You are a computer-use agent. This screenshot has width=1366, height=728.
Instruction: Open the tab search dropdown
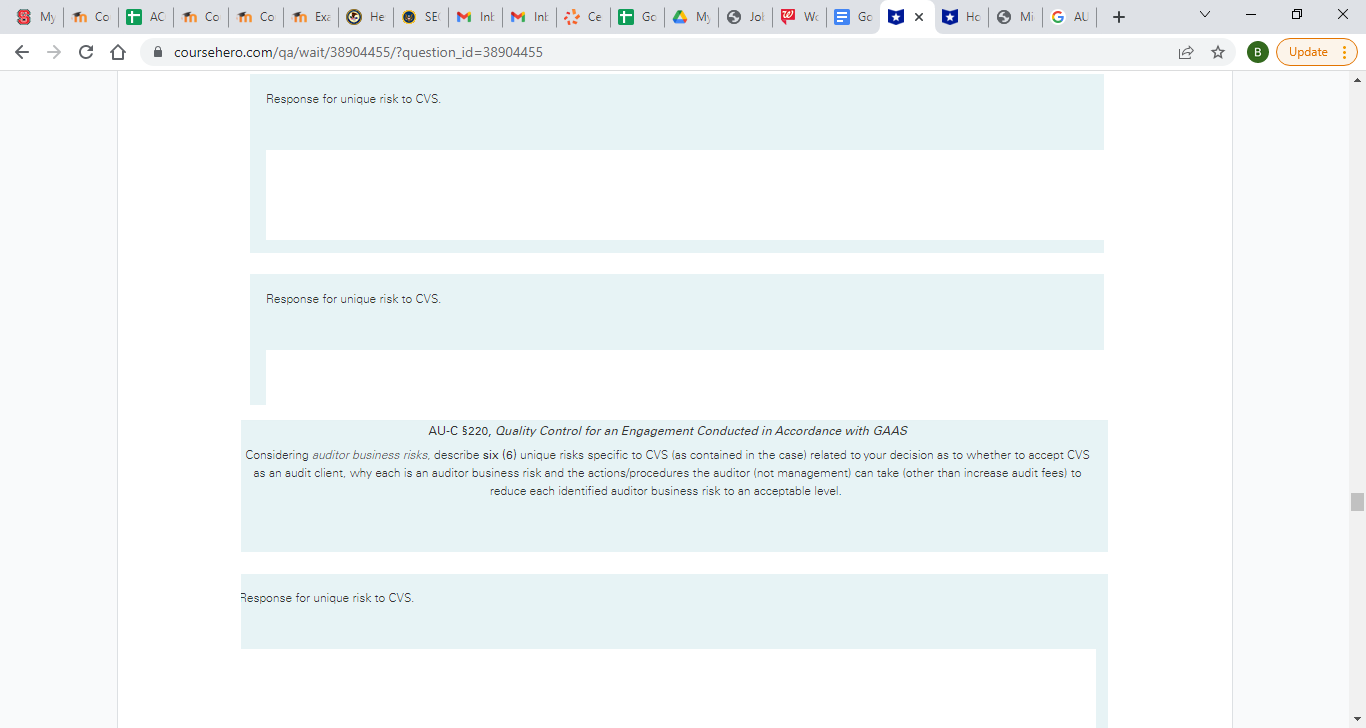[1204, 15]
